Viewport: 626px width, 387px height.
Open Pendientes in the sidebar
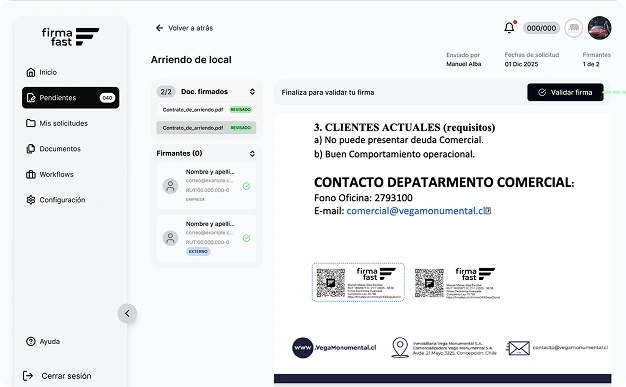coord(70,98)
